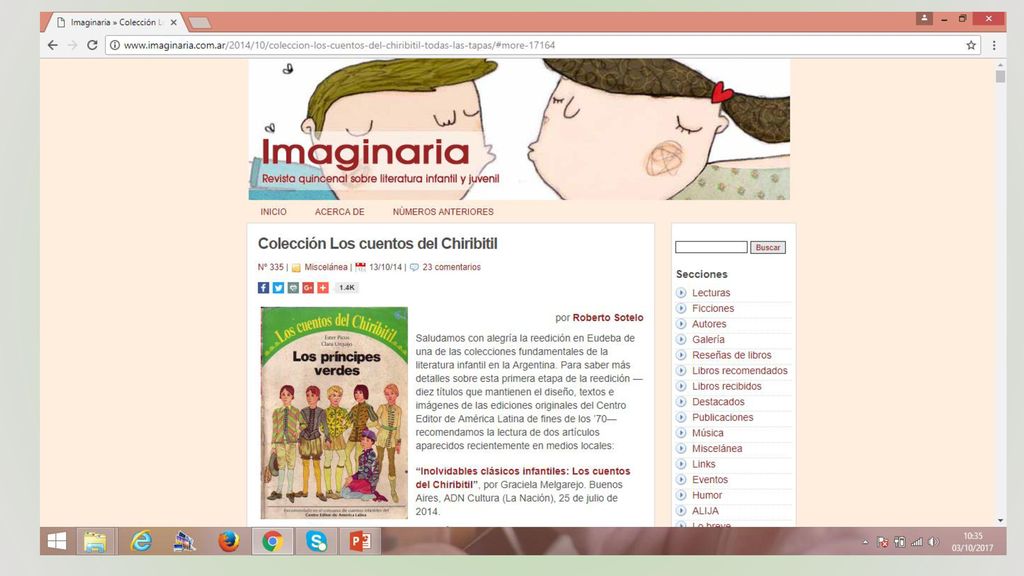Open Galería section

709,340
